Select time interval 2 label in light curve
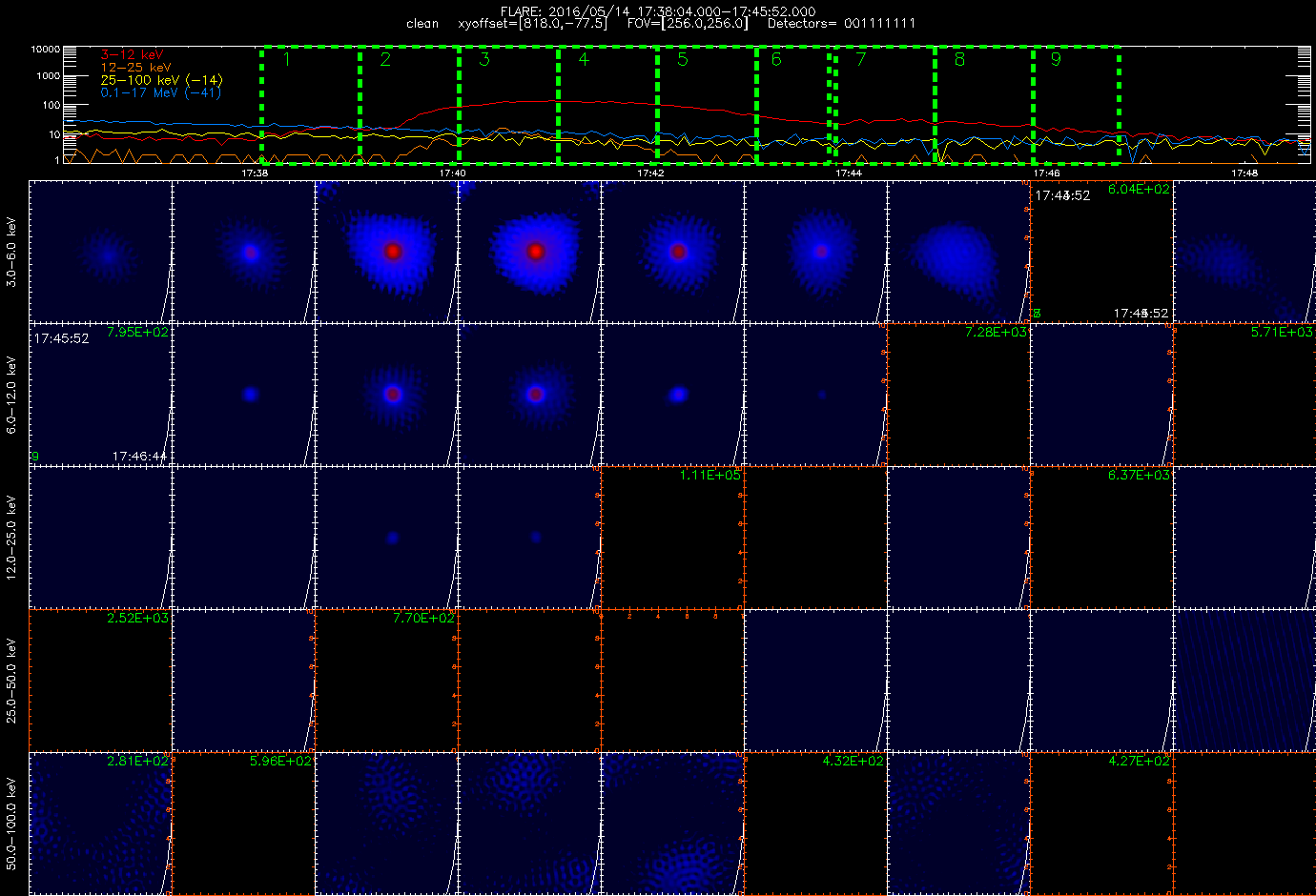Viewport: 1316px width, 896px height. [385, 59]
